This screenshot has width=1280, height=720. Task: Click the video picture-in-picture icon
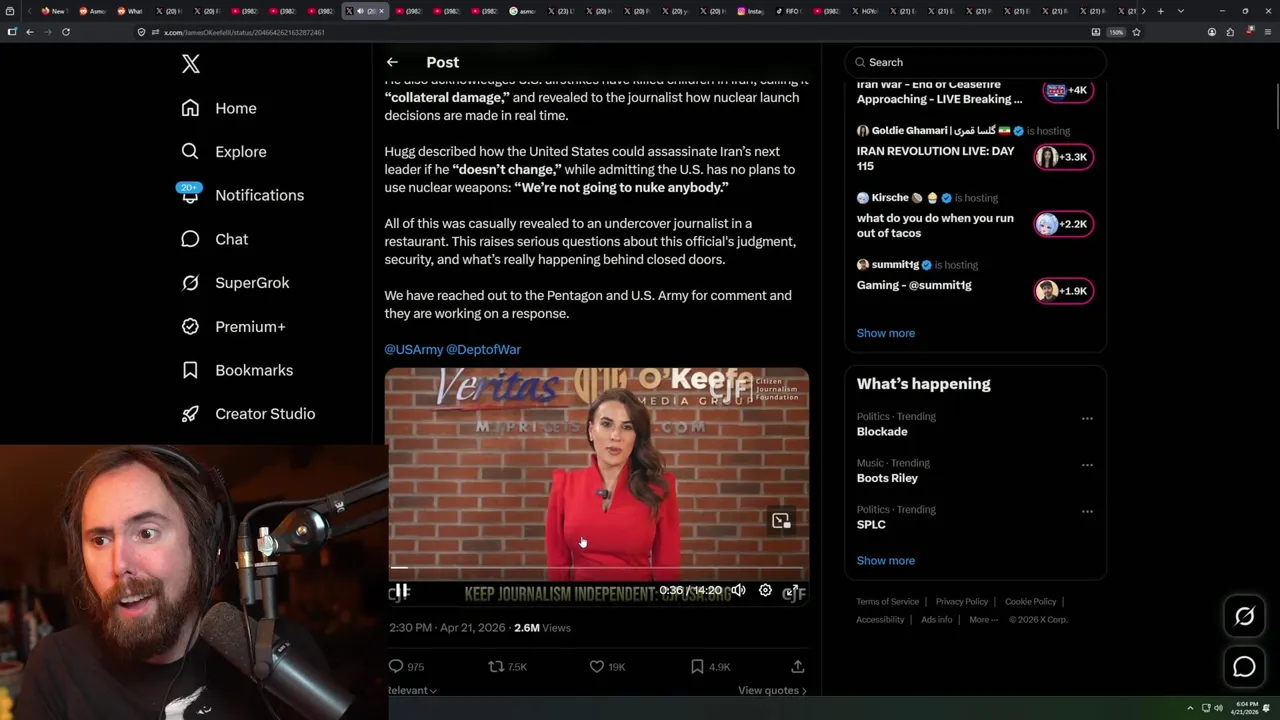point(781,520)
